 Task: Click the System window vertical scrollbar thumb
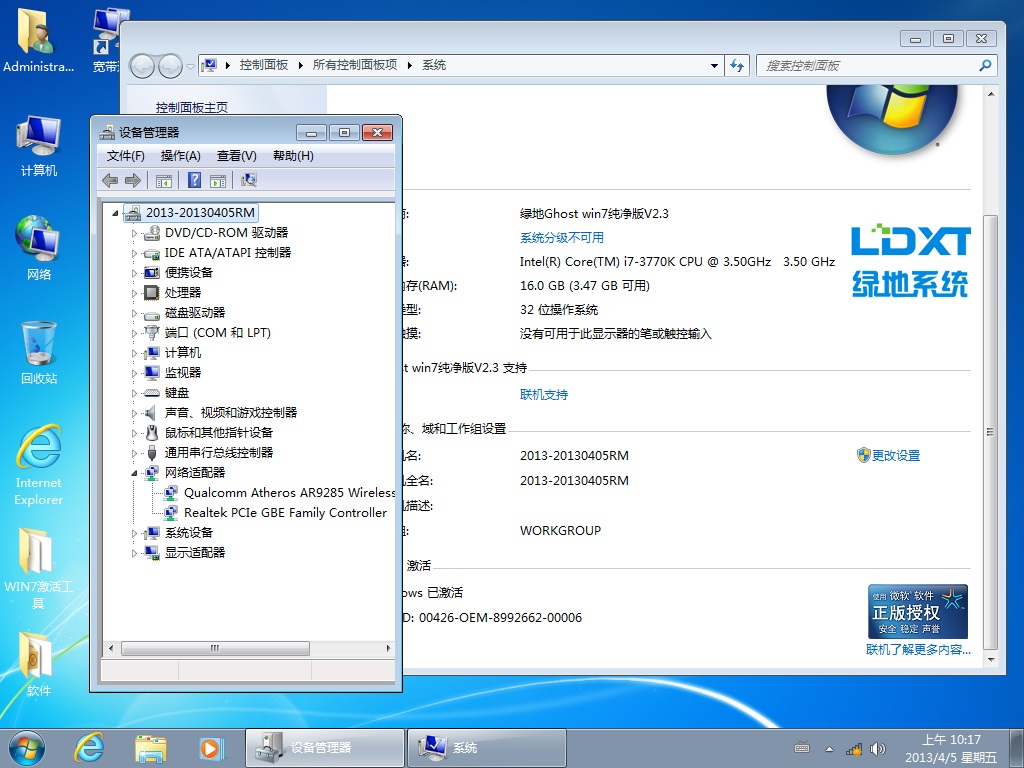tap(991, 432)
